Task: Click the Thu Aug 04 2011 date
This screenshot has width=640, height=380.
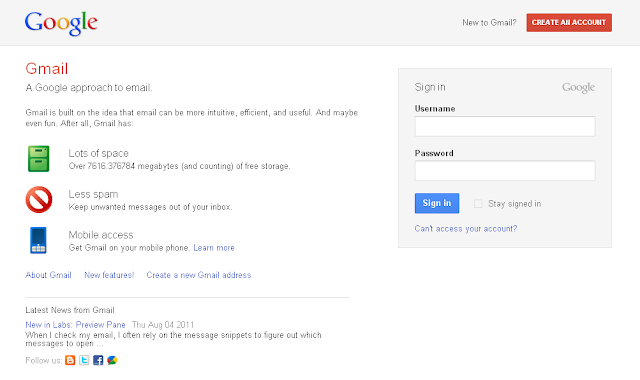Action: pyautogui.click(x=163, y=325)
